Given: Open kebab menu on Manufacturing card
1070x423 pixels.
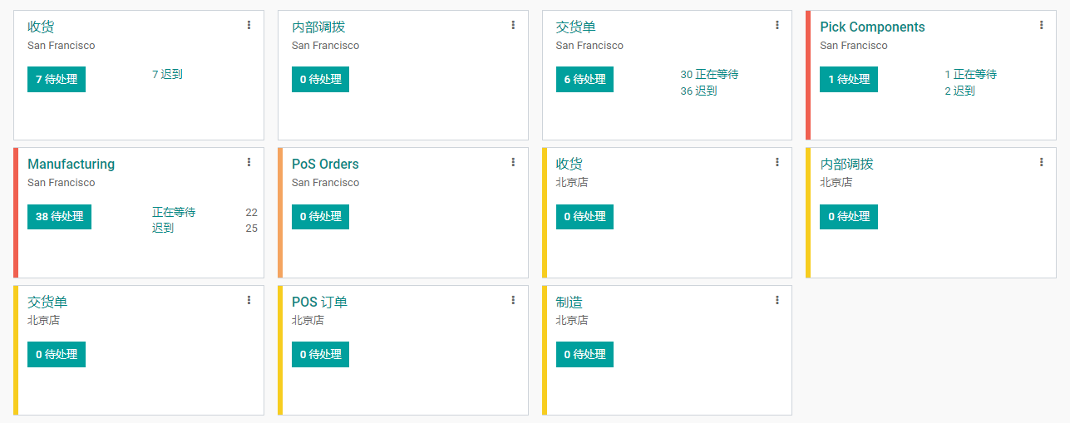Looking at the screenshot, I should pyautogui.click(x=249, y=162).
